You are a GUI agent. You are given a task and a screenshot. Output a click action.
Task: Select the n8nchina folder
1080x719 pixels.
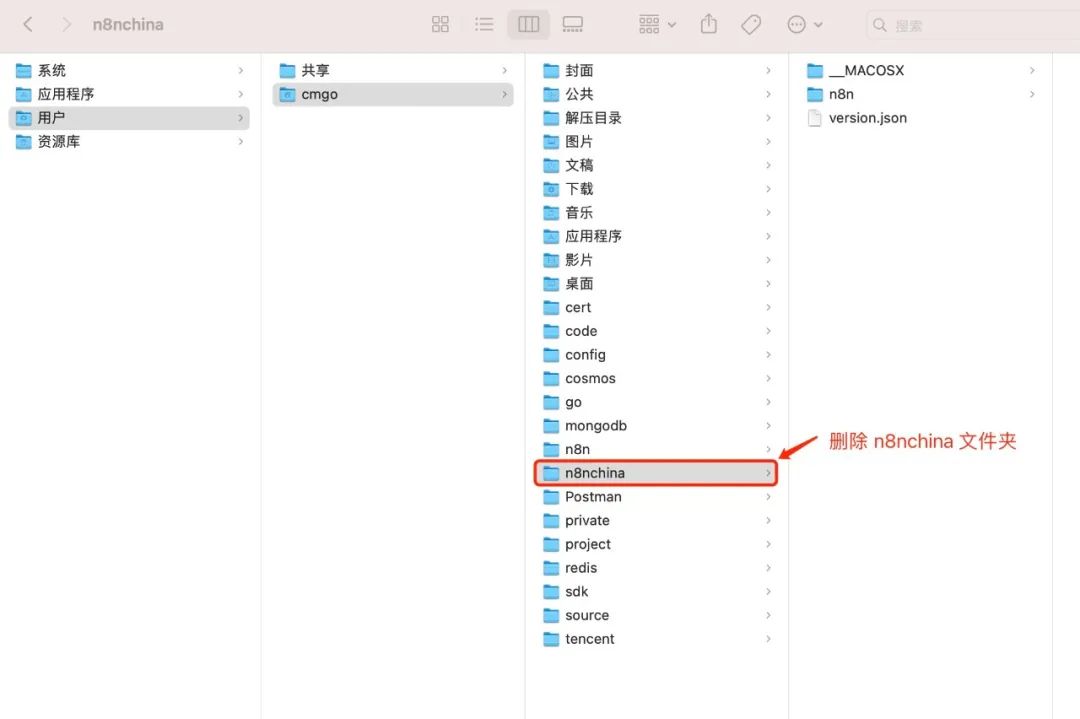coord(656,473)
